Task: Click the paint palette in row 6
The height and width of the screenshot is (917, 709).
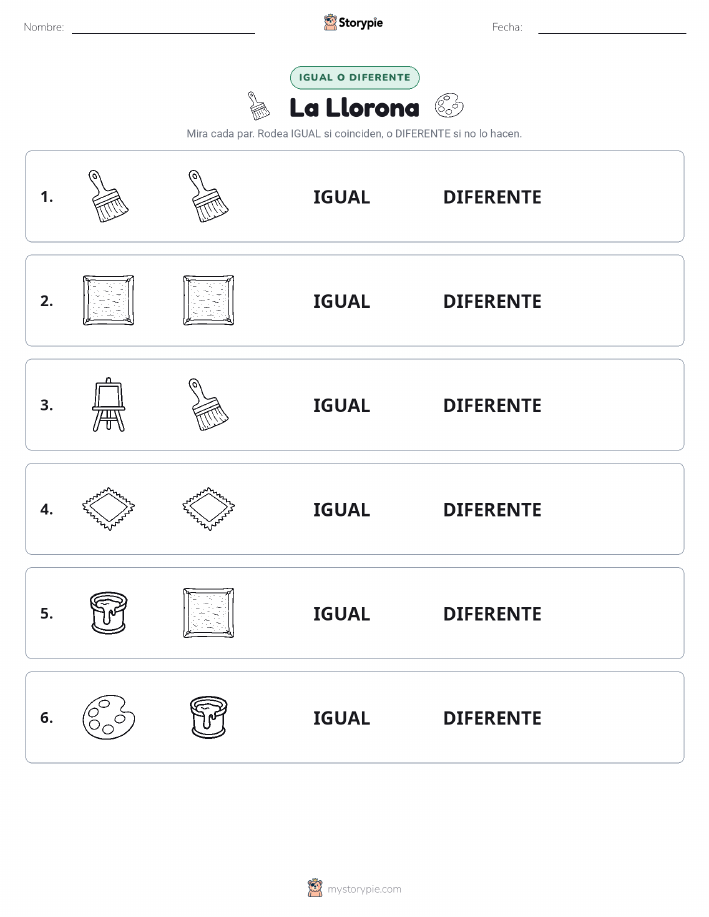Action: coord(109,717)
